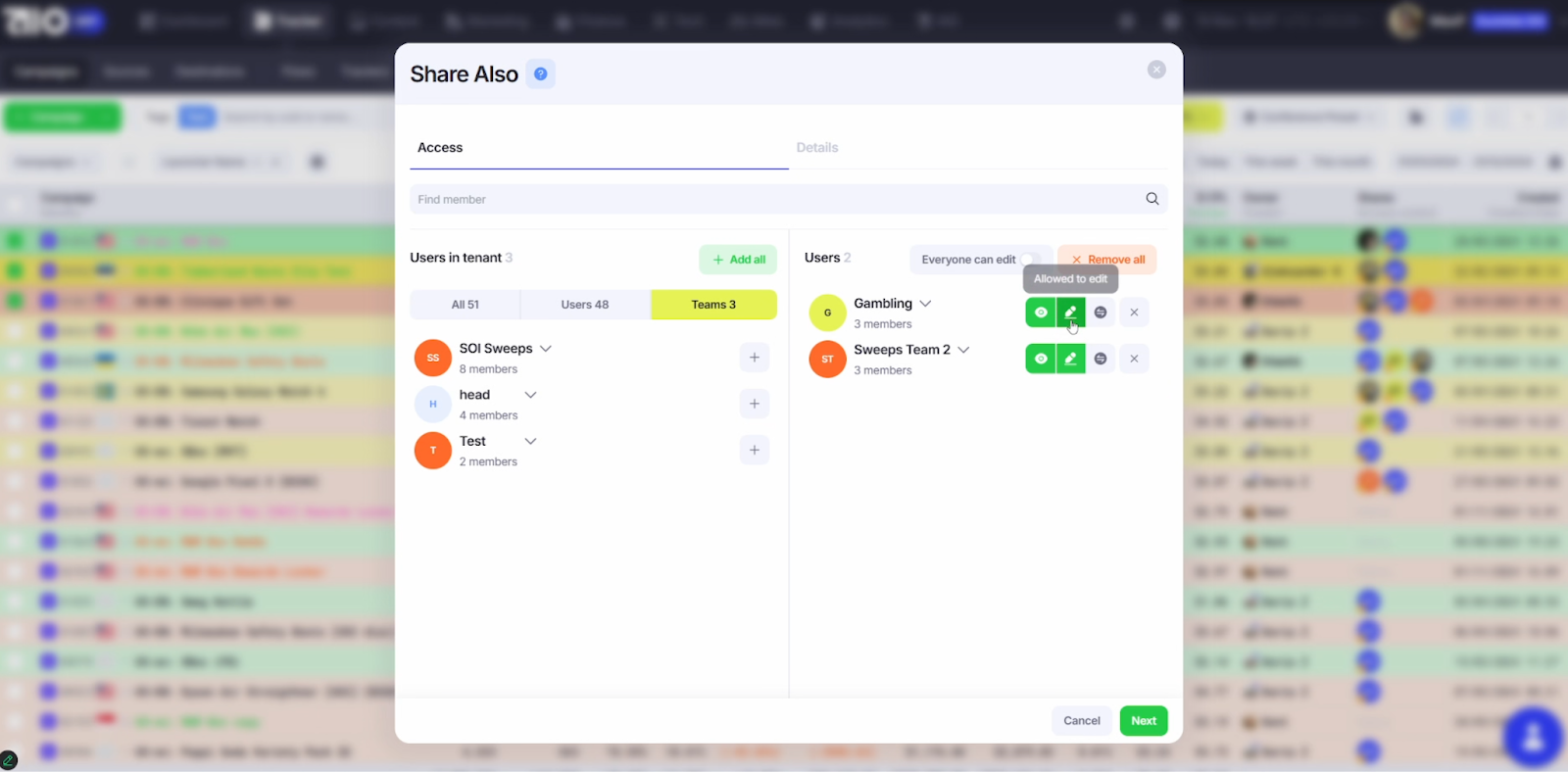Toggle the Everyone can edit switch
The width and height of the screenshot is (1568, 772).
tap(1032, 260)
